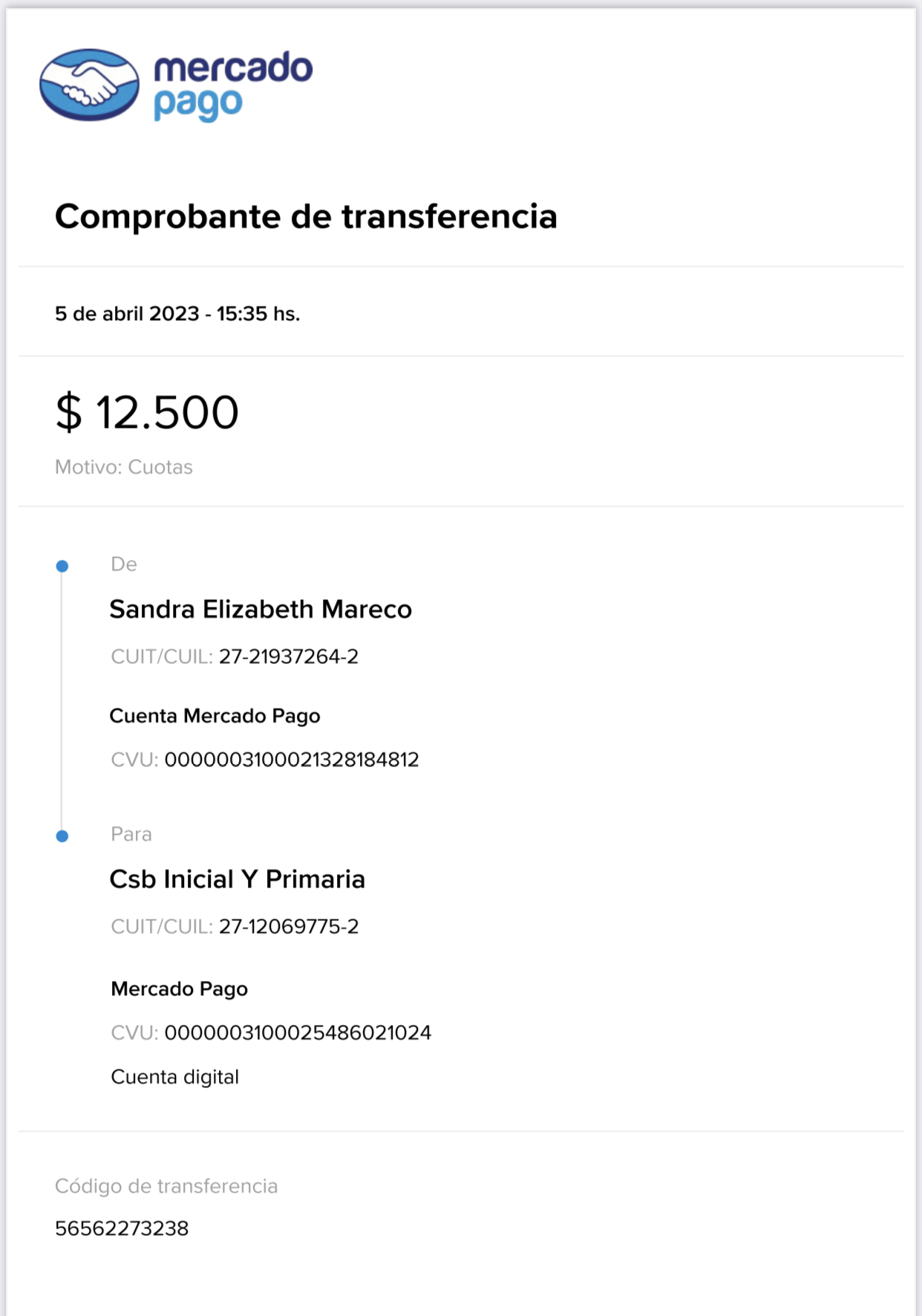Click recipient name Csb Inicial Y Primaria

point(237,879)
